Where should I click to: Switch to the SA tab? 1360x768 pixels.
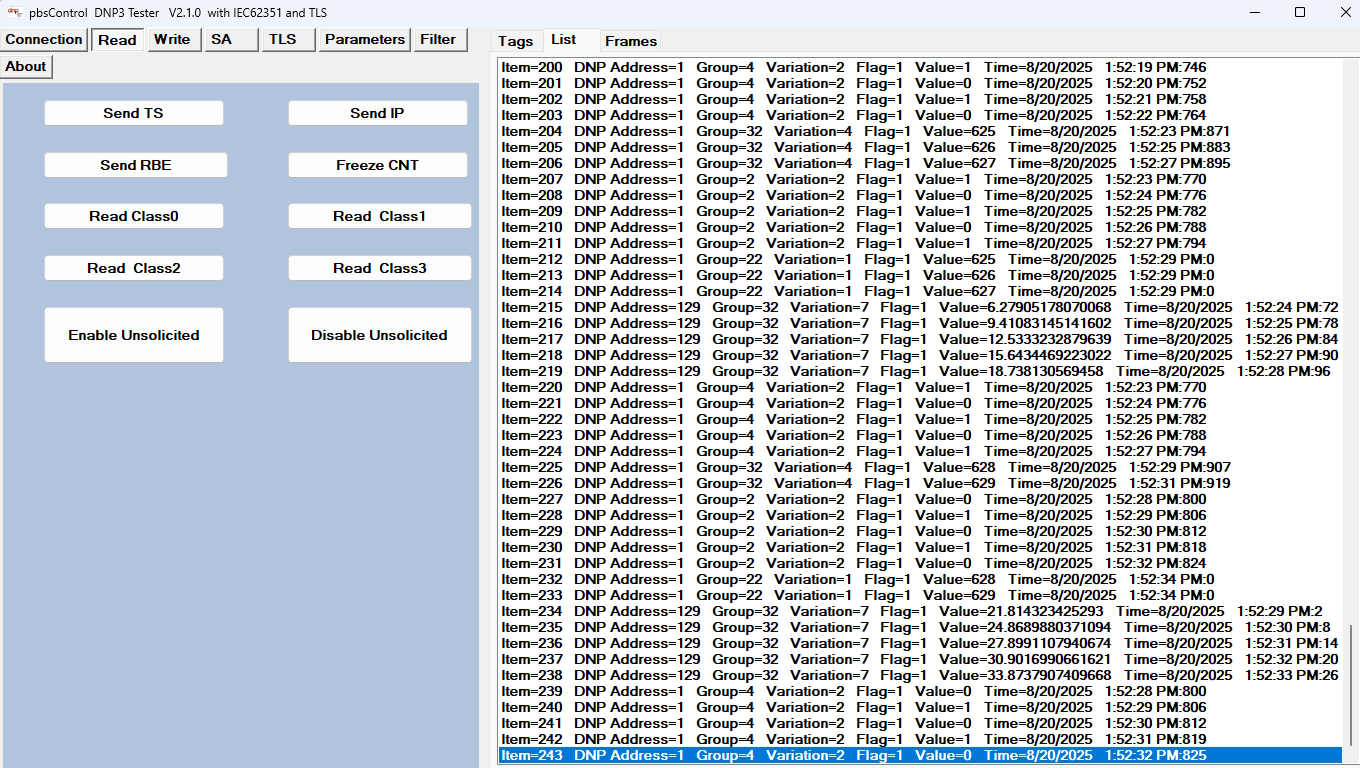228,39
